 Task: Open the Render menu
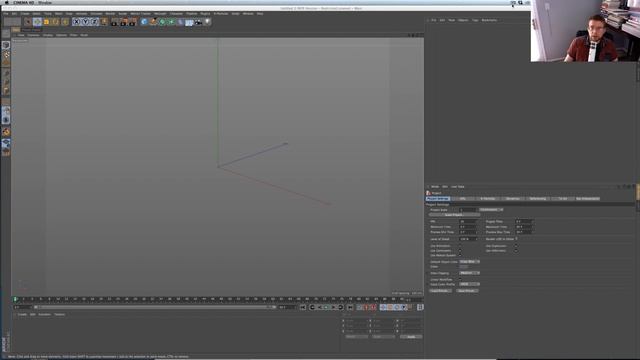pyautogui.click(x=111, y=14)
